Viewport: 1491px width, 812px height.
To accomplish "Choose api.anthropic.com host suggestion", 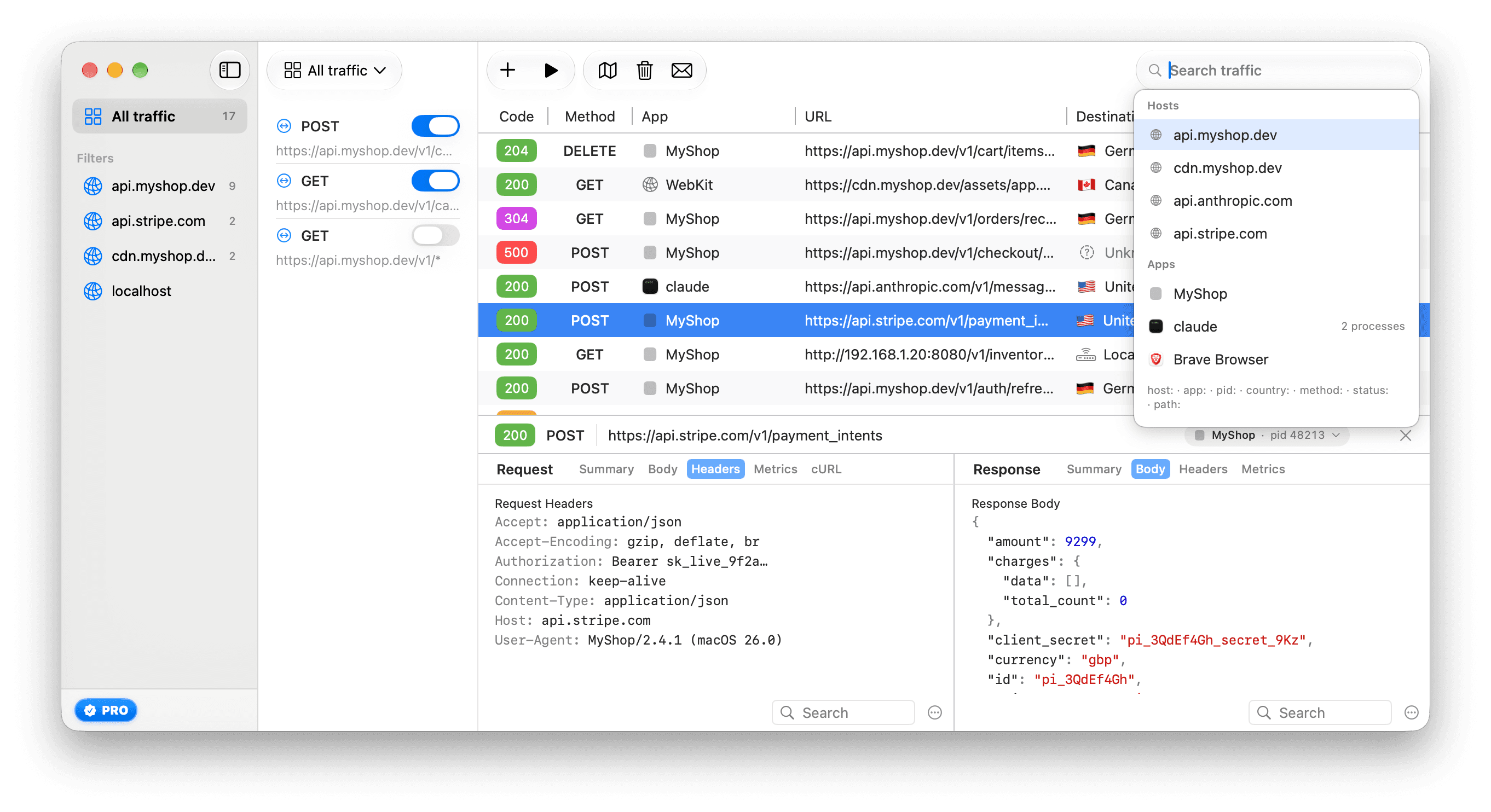I will point(1276,201).
